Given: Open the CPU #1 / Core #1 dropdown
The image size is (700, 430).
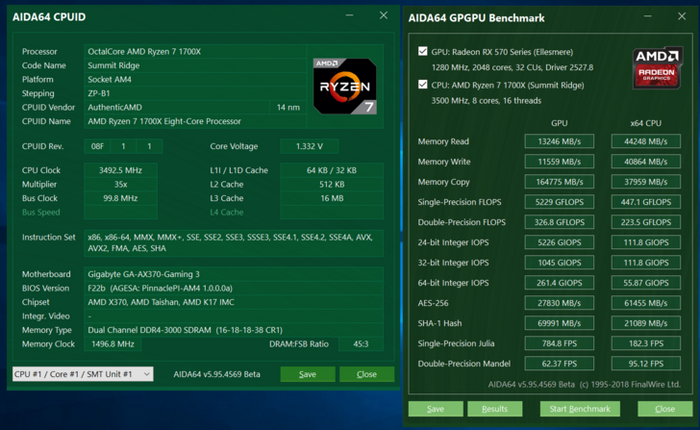Looking at the screenshot, I should (x=82, y=373).
